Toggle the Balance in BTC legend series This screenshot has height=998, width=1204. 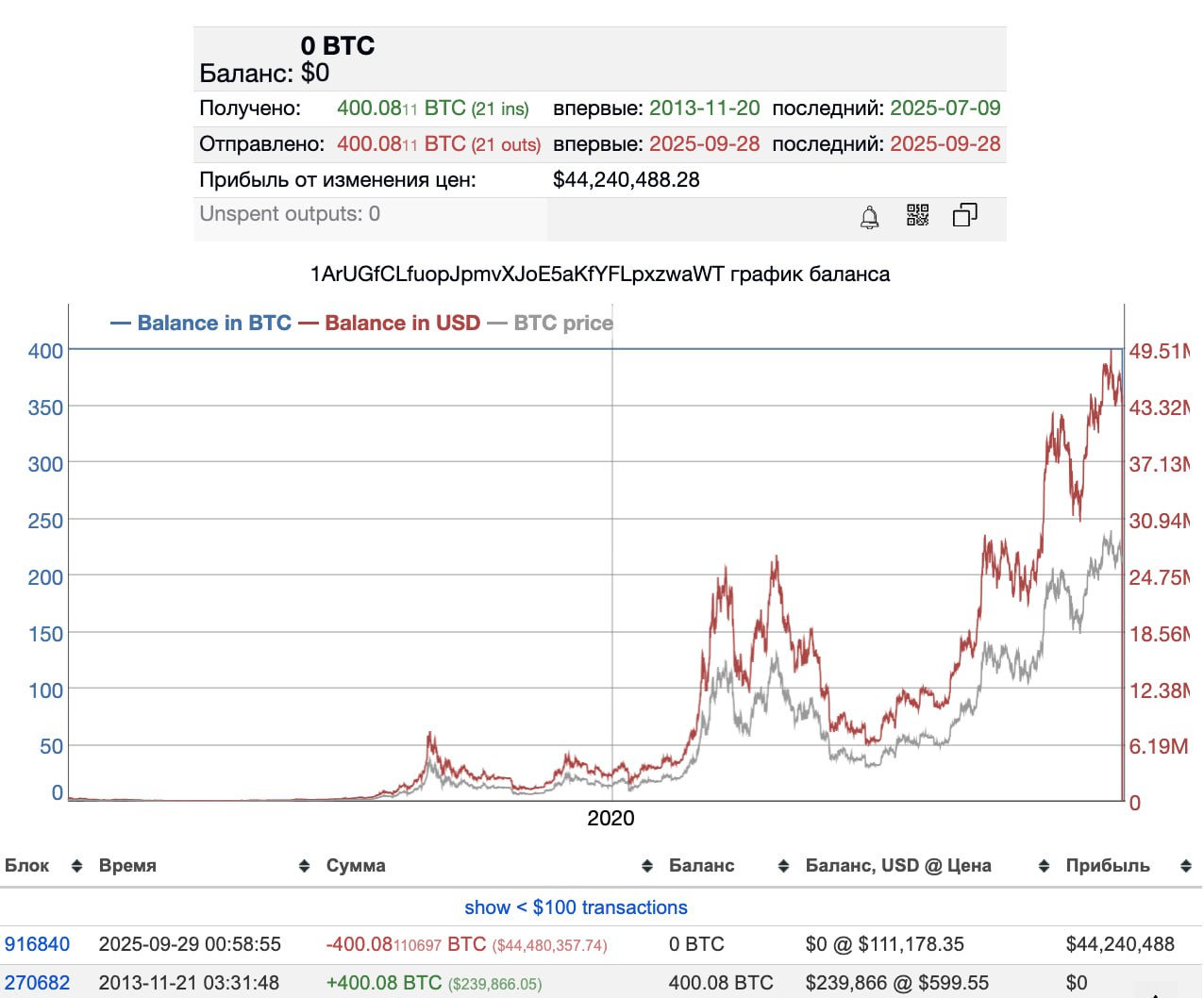point(201,323)
